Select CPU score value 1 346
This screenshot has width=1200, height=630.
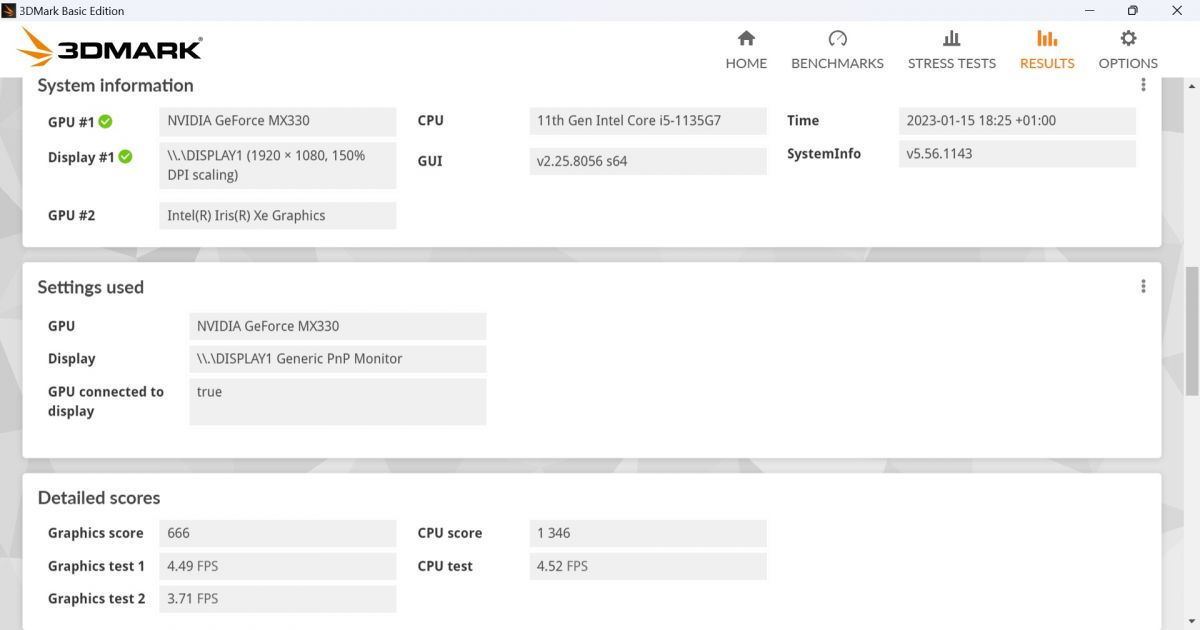[x=647, y=533]
